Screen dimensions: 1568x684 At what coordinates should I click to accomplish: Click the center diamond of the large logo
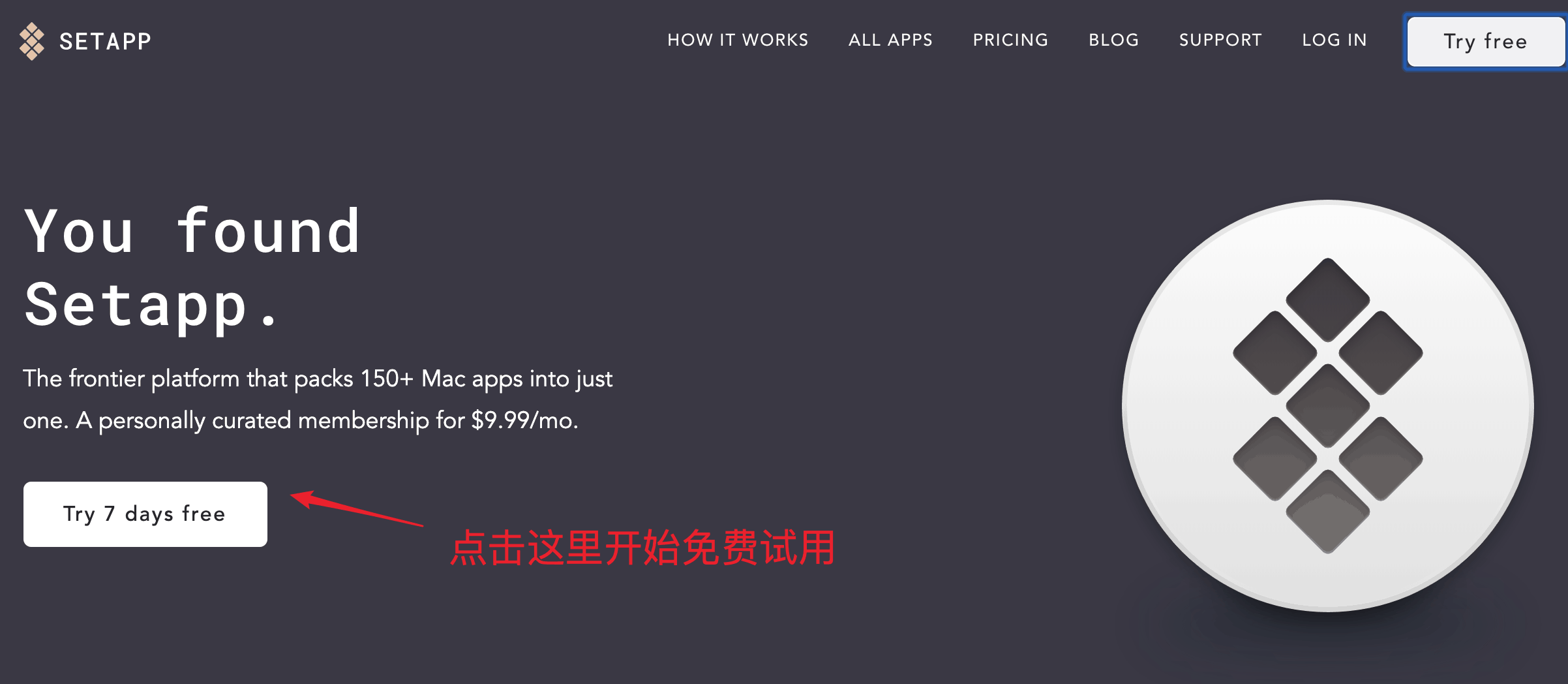1328,406
